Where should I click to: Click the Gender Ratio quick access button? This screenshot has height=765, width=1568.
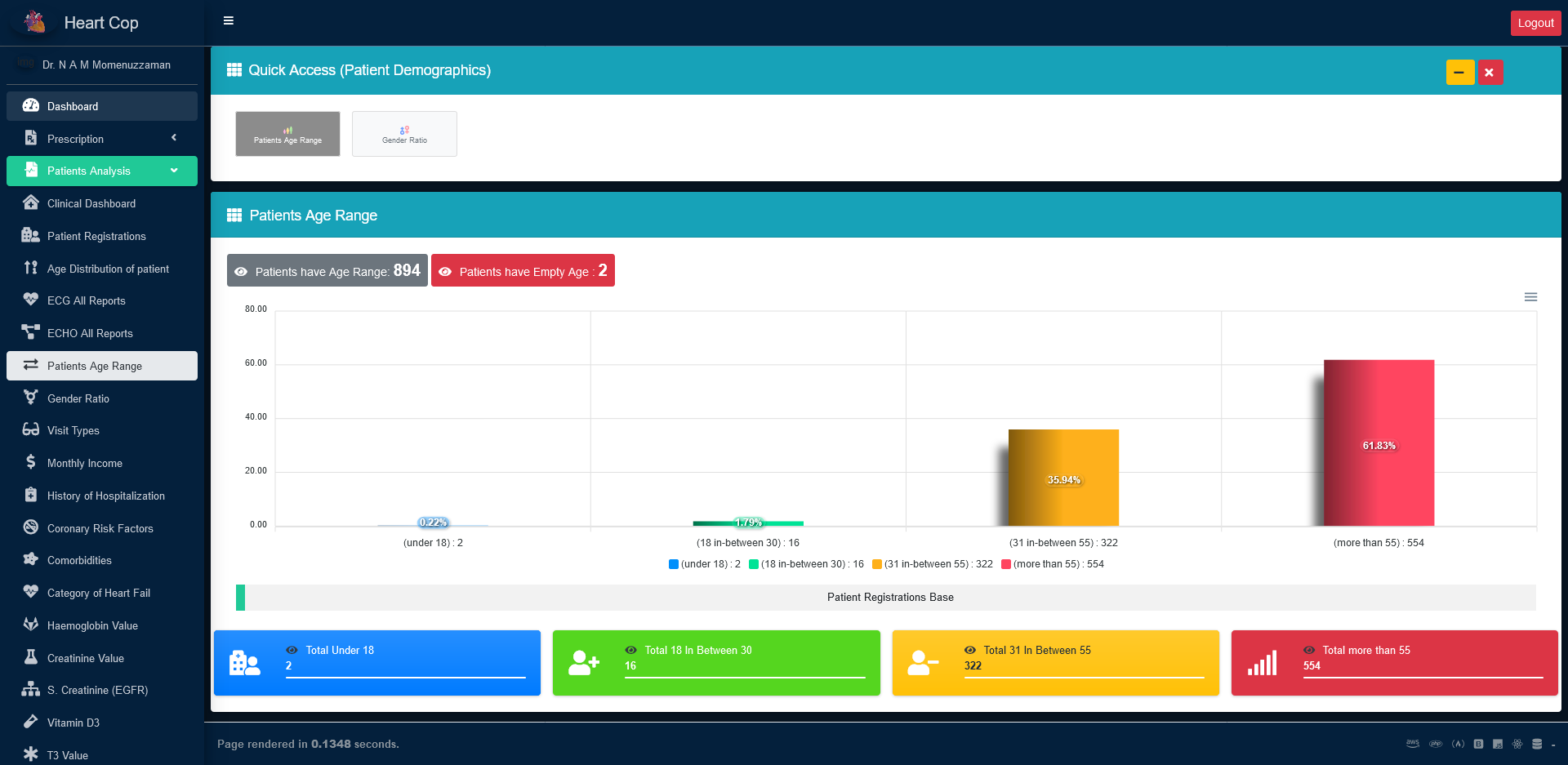click(404, 134)
